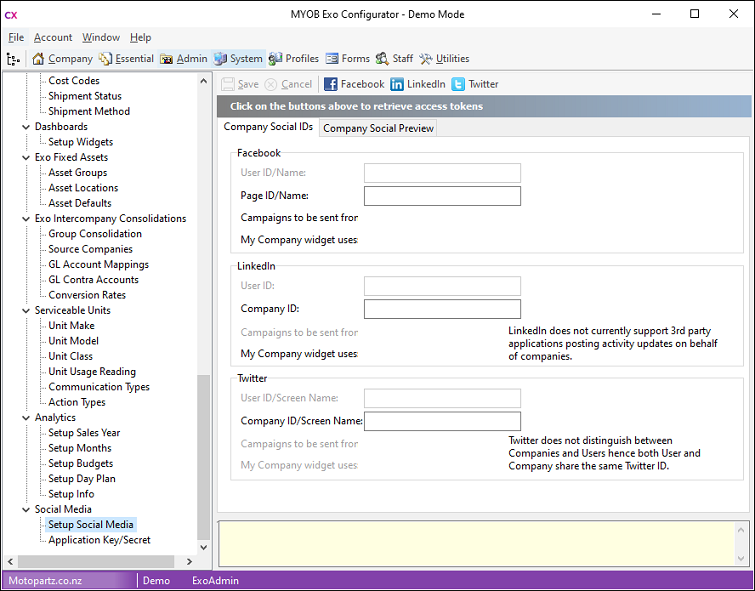Image resolution: width=755 pixels, height=591 pixels.
Task: Select Setup Sales Year tree item
Action: (x=84, y=433)
